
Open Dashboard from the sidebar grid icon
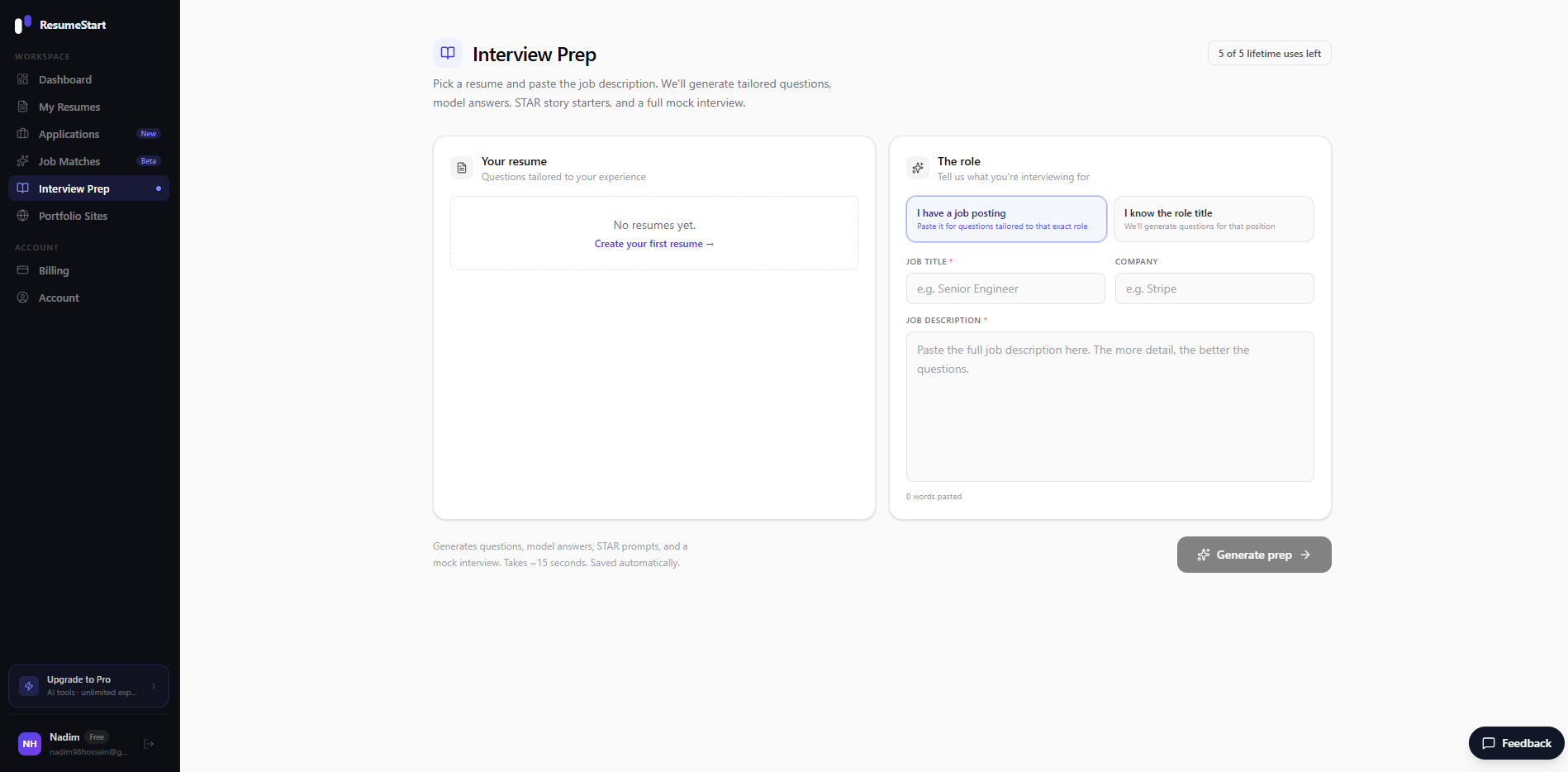click(x=23, y=79)
